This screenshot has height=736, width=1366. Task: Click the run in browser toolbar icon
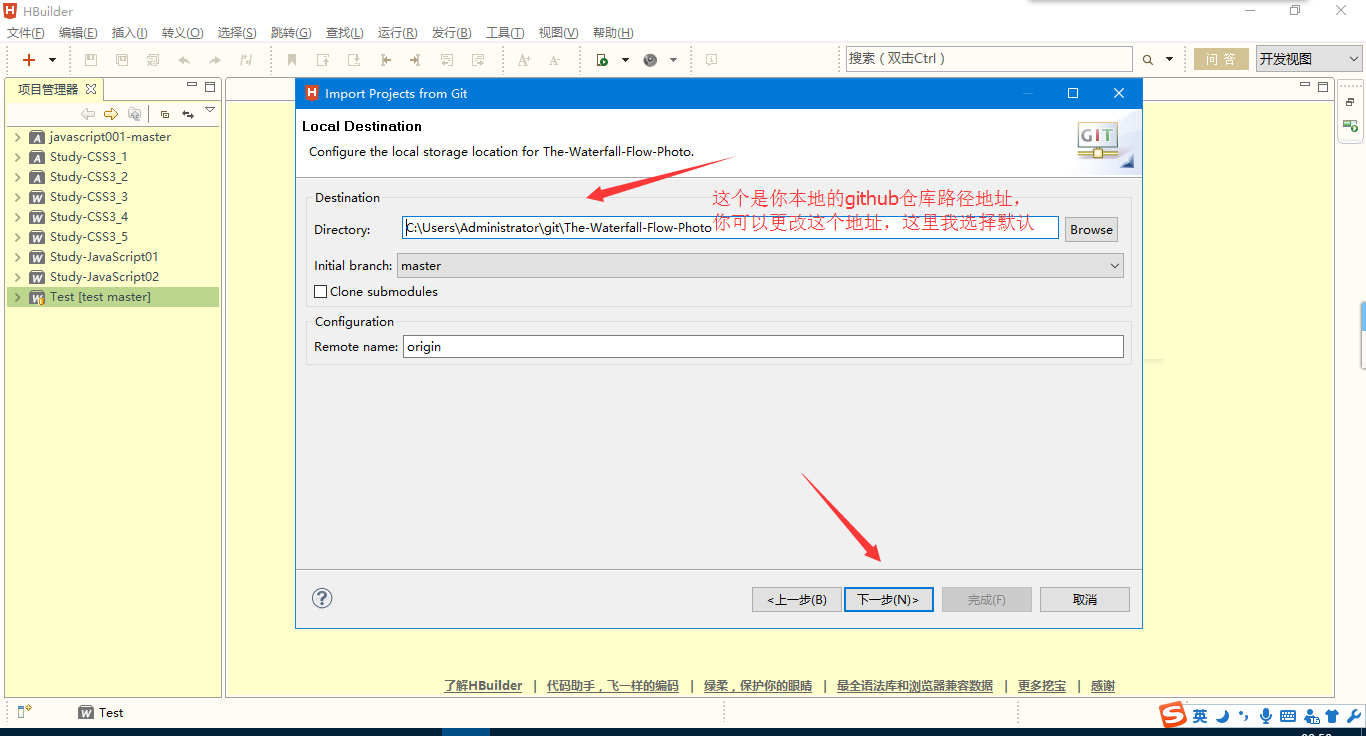click(x=602, y=60)
